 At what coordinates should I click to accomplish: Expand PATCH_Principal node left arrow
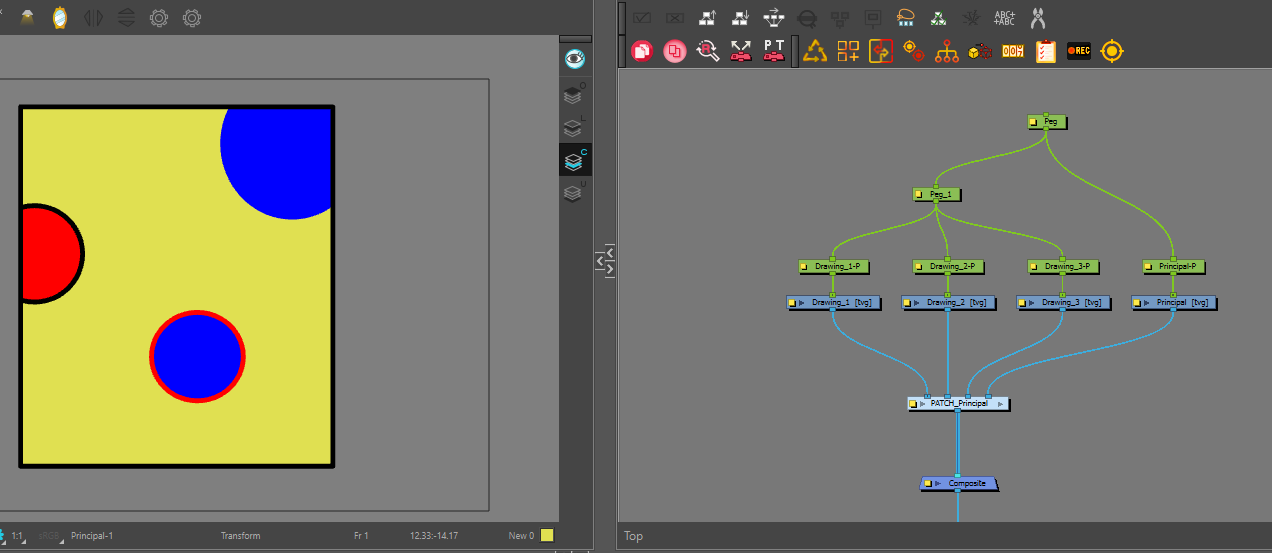coord(923,404)
